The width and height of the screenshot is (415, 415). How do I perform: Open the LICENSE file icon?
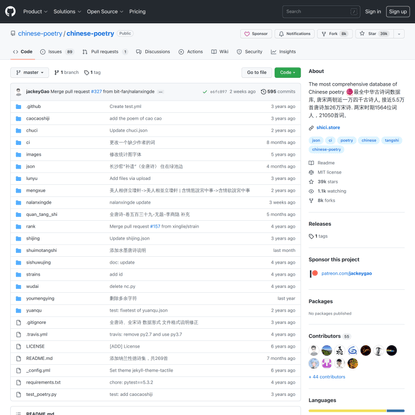coord(19,347)
